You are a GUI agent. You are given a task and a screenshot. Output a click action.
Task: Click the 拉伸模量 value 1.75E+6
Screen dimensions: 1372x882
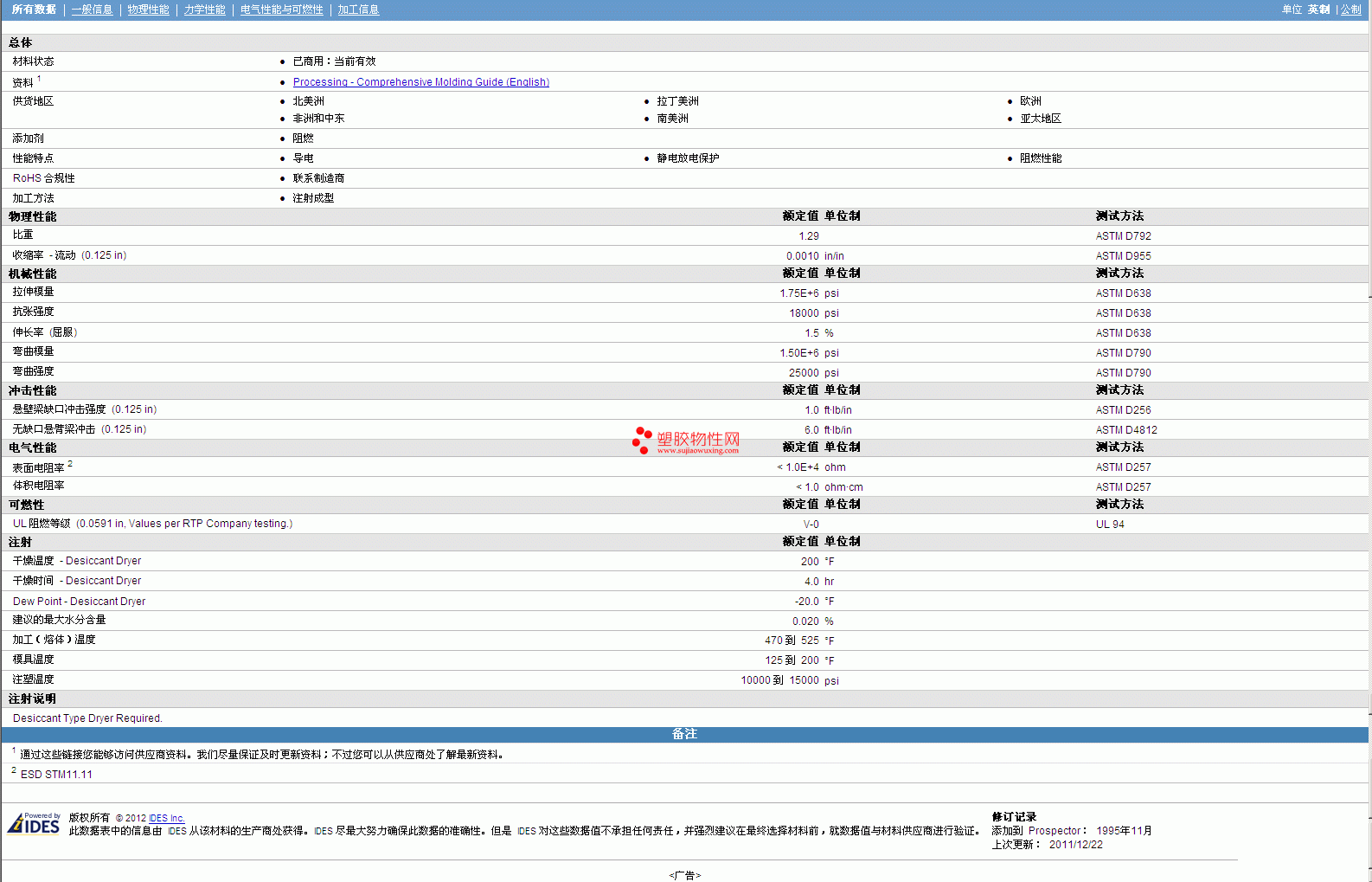click(799, 293)
